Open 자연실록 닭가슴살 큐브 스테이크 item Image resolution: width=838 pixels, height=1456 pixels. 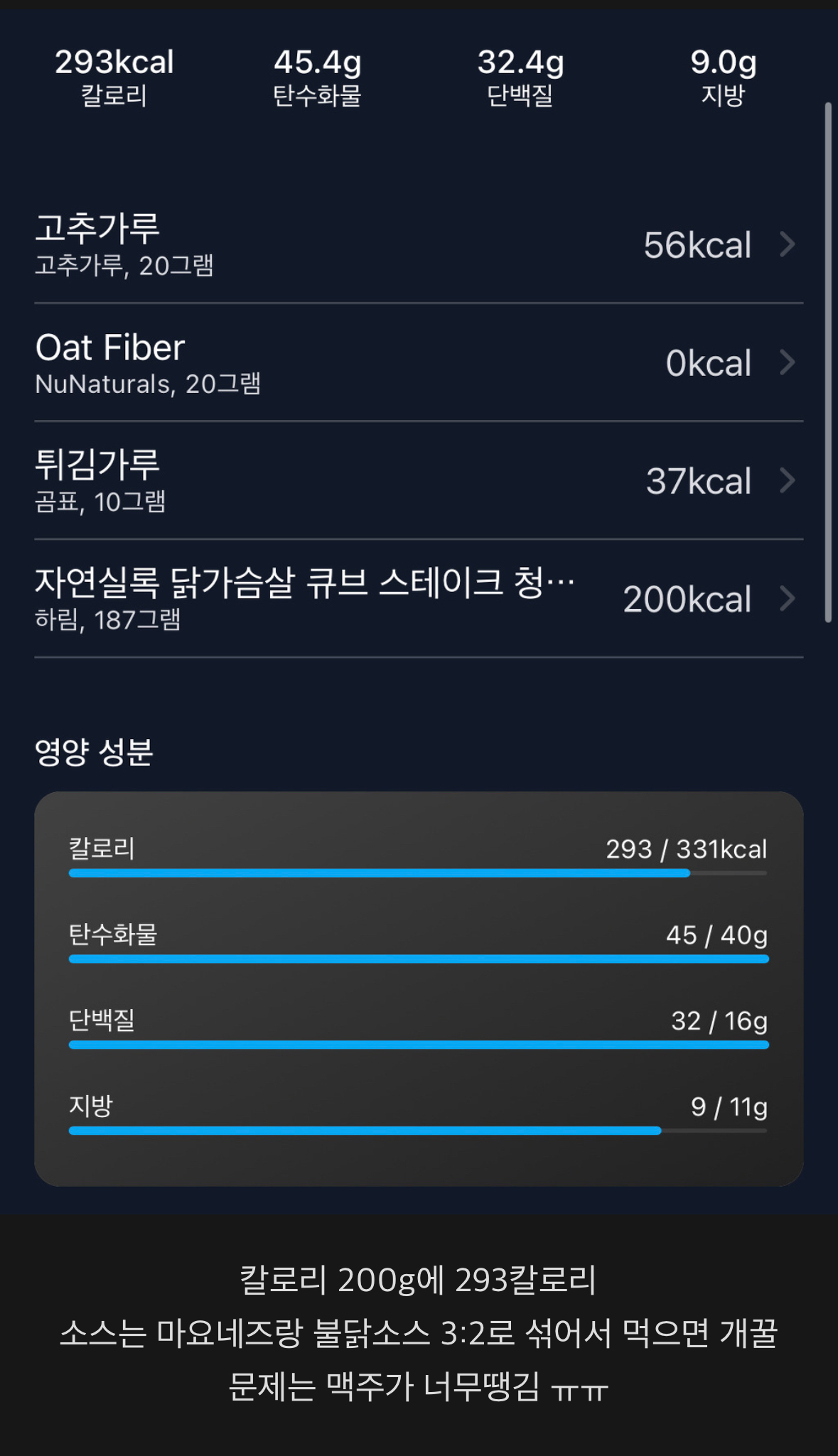[419, 598]
